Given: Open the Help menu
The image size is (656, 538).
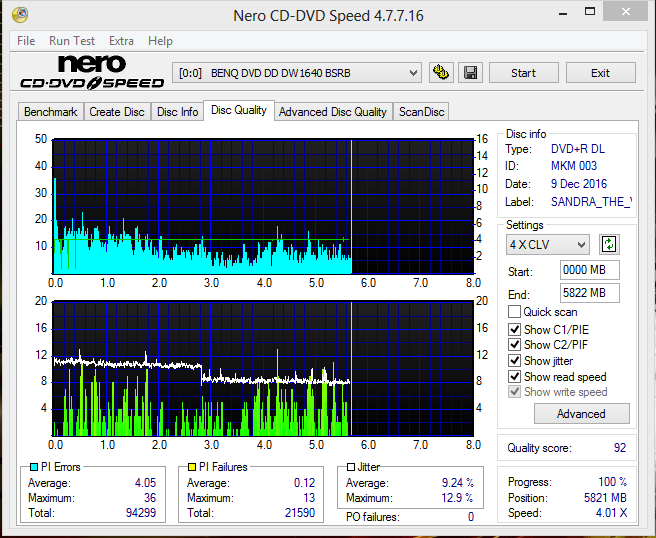Looking at the screenshot, I should click(160, 41).
